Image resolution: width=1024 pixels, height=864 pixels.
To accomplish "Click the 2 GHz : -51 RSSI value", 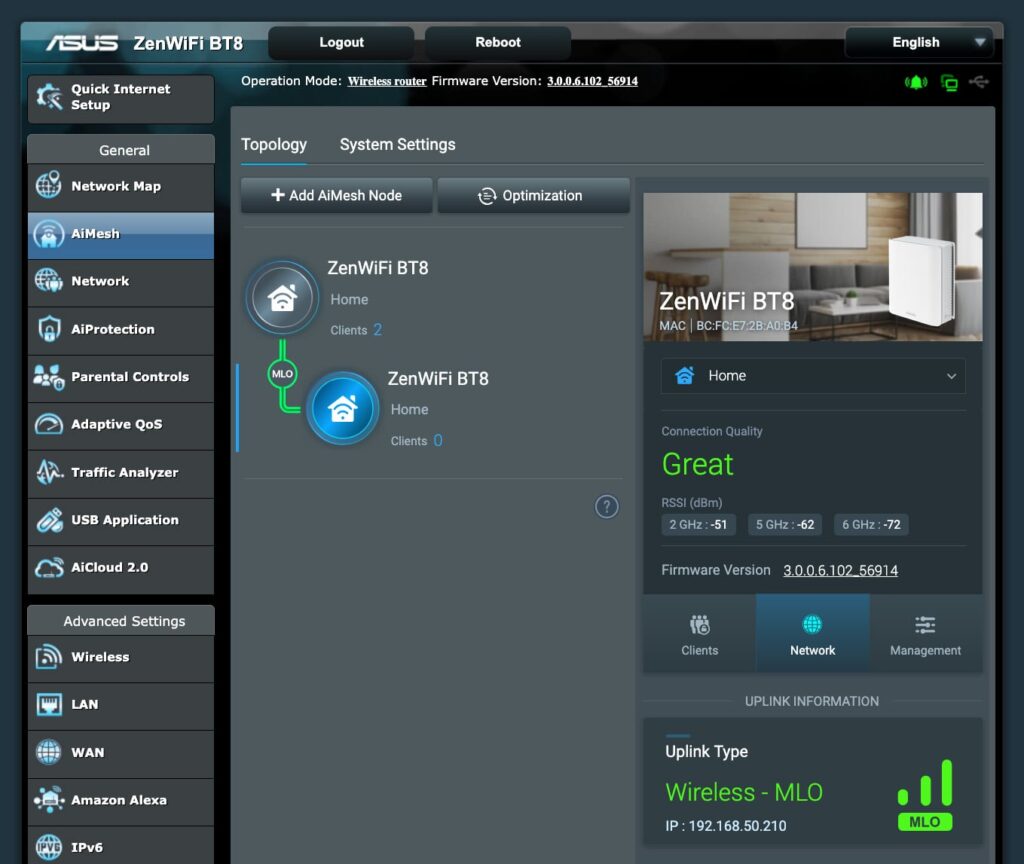I will coord(698,524).
